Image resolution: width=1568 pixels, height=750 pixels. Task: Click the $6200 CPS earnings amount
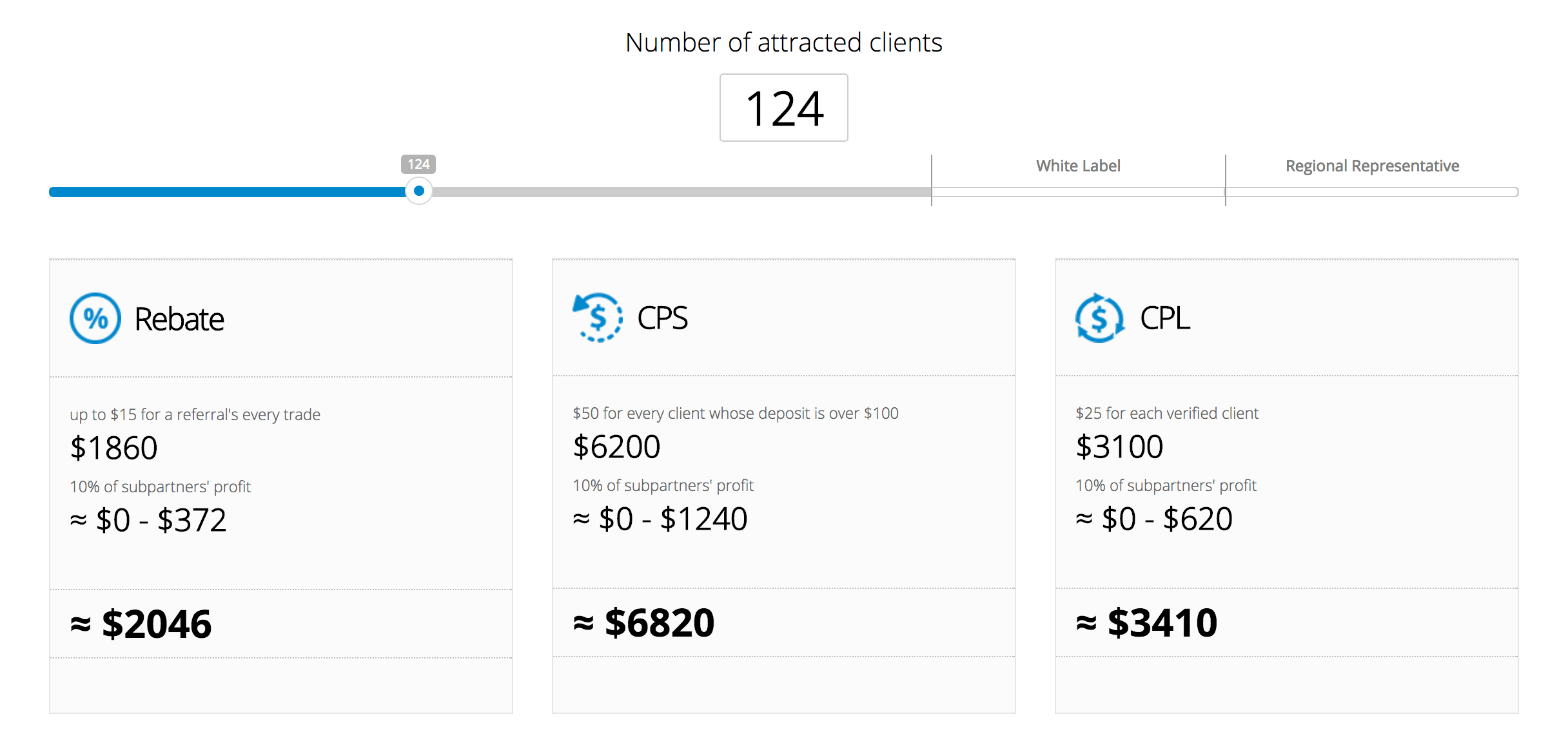pyautogui.click(x=617, y=447)
